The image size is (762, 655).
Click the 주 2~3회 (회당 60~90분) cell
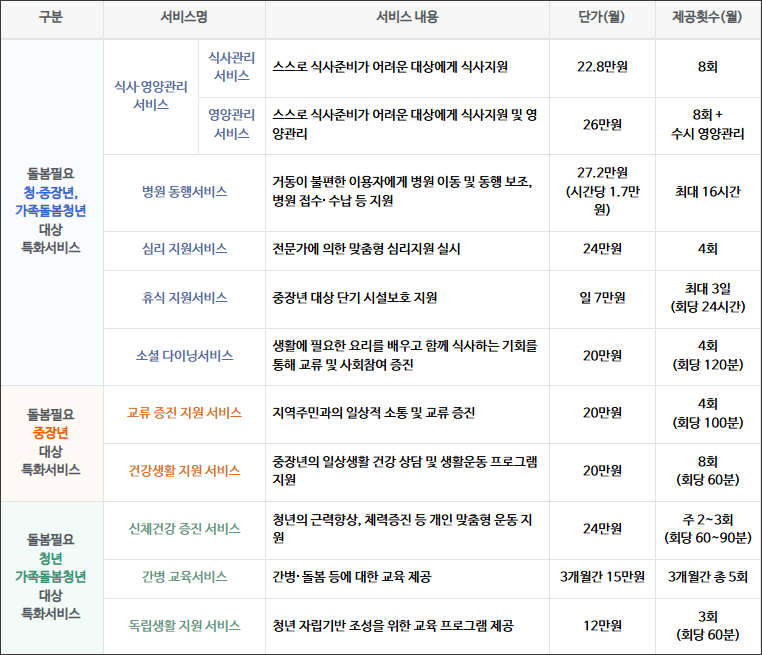pyautogui.click(x=708, y=529)
